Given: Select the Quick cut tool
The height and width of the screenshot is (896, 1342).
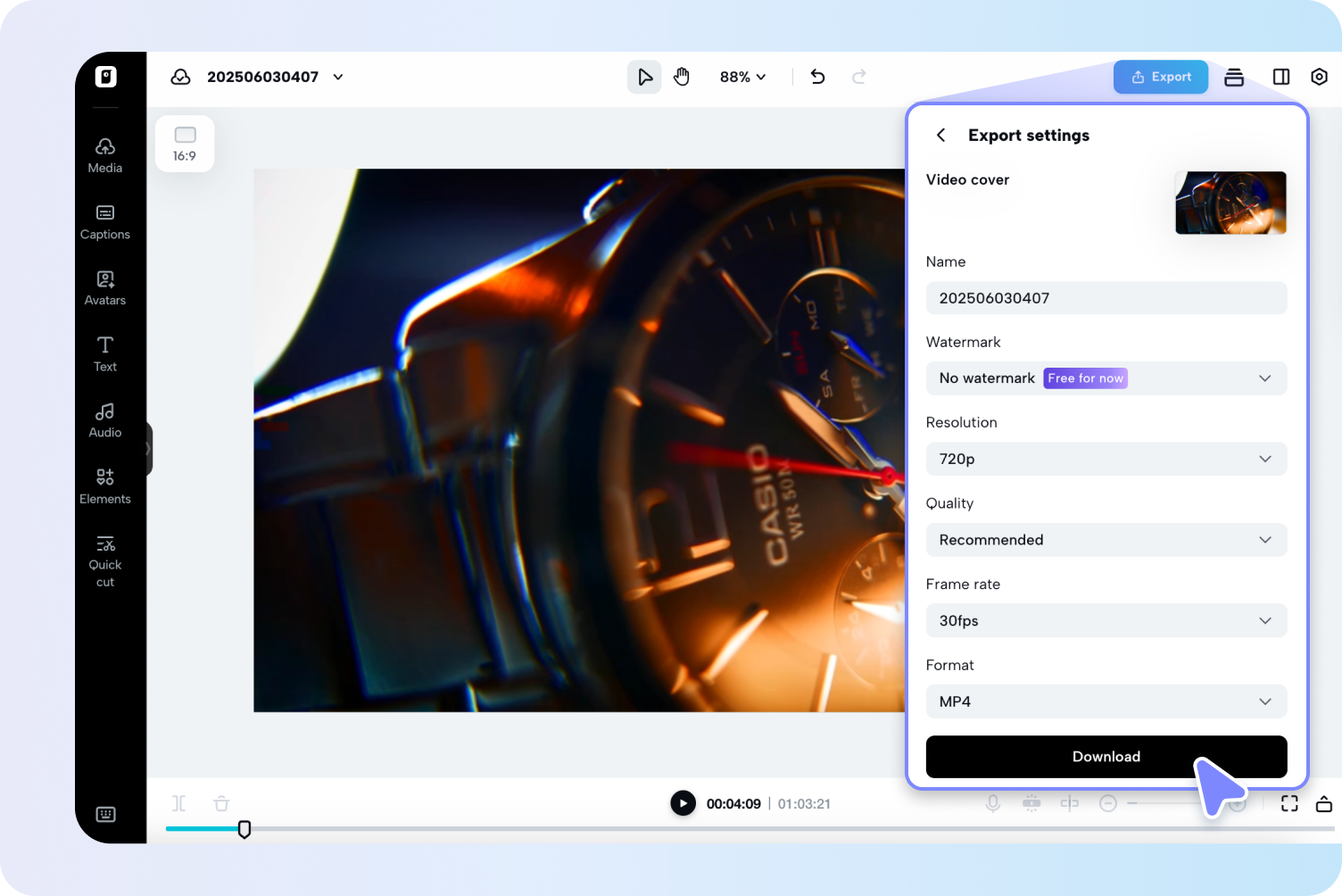Looking at the screenshot, I should [104, 559].
